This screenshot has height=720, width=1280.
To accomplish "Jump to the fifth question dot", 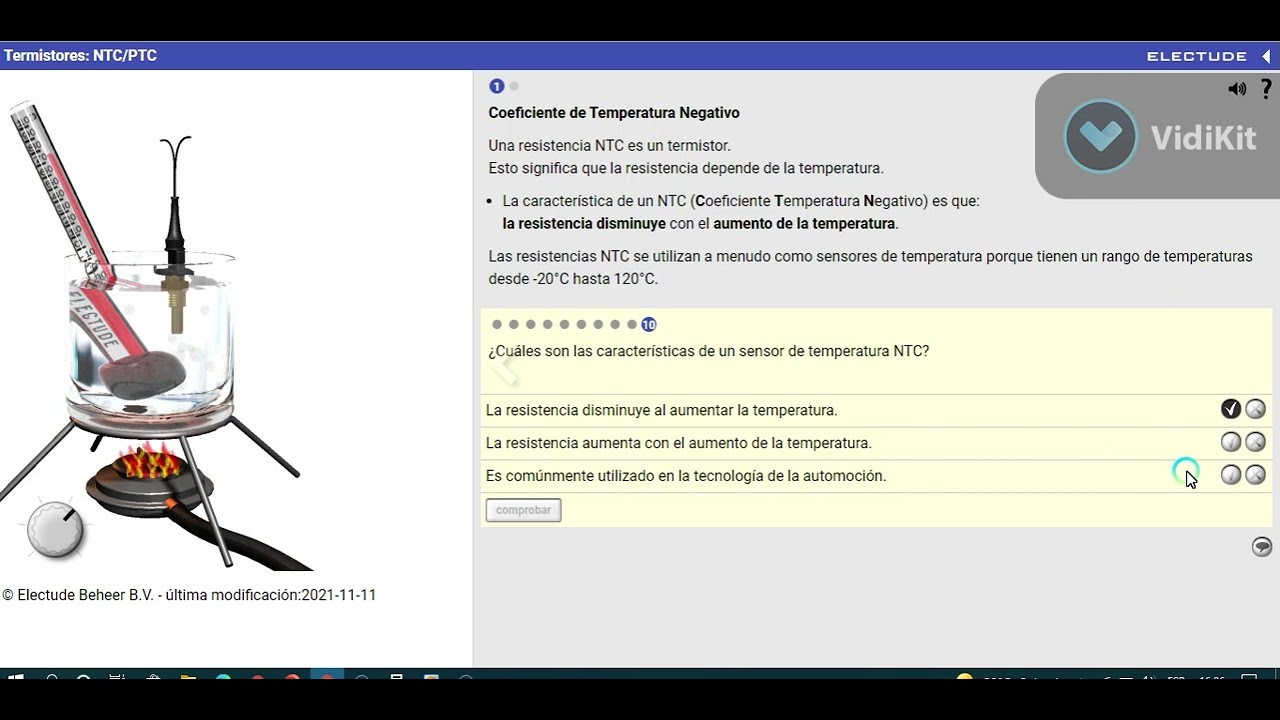I will pos(564,324).
